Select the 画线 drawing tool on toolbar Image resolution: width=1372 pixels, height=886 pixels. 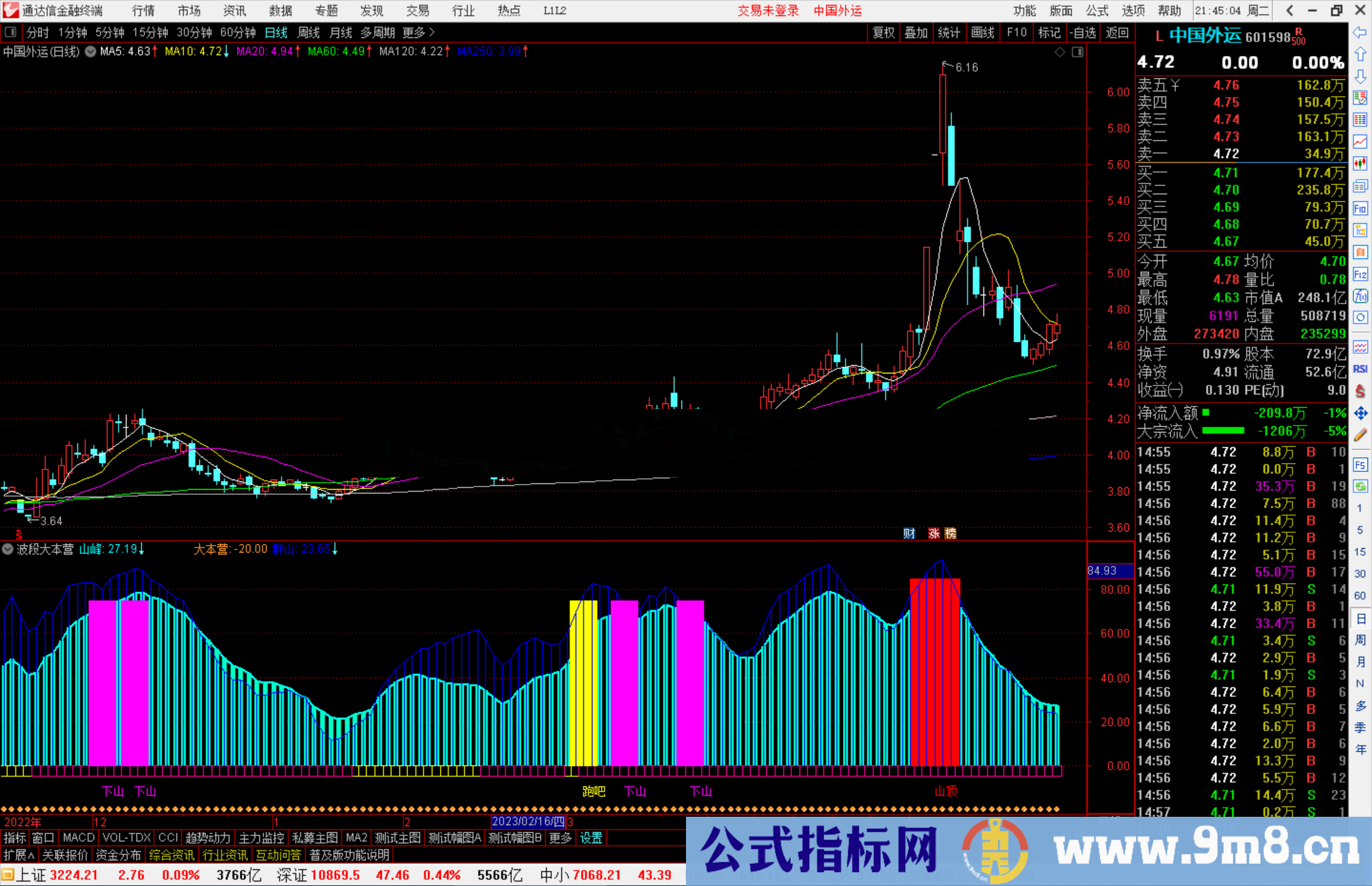tap(983, 32)
